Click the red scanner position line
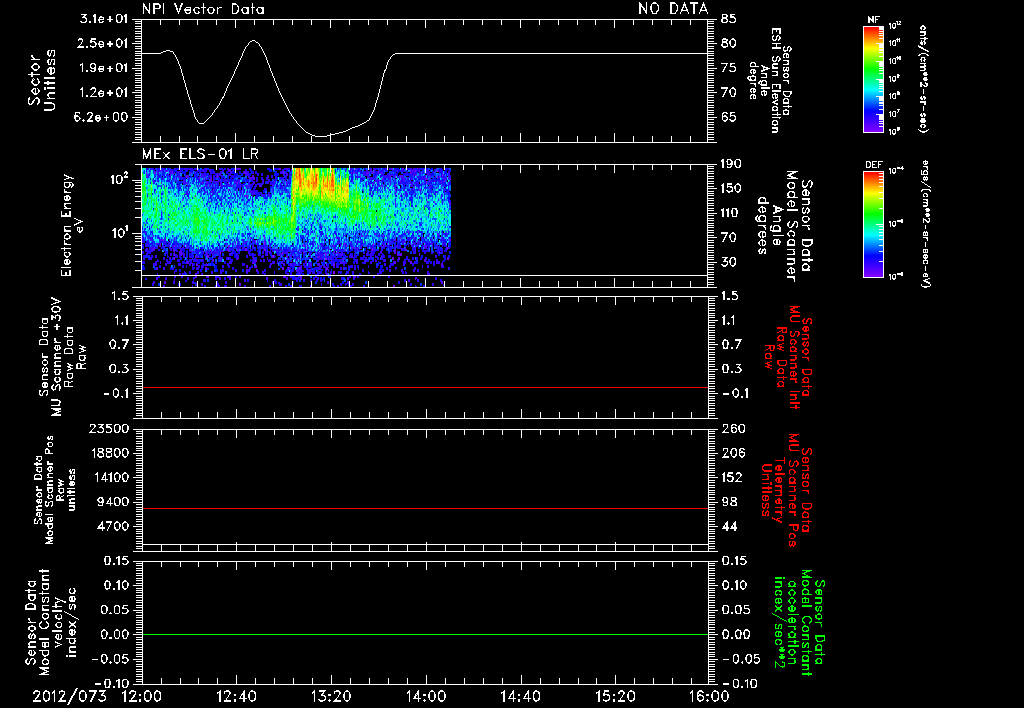Viewport: 1024px width, 708px height. pyautogui.click(x=424, y=508)
